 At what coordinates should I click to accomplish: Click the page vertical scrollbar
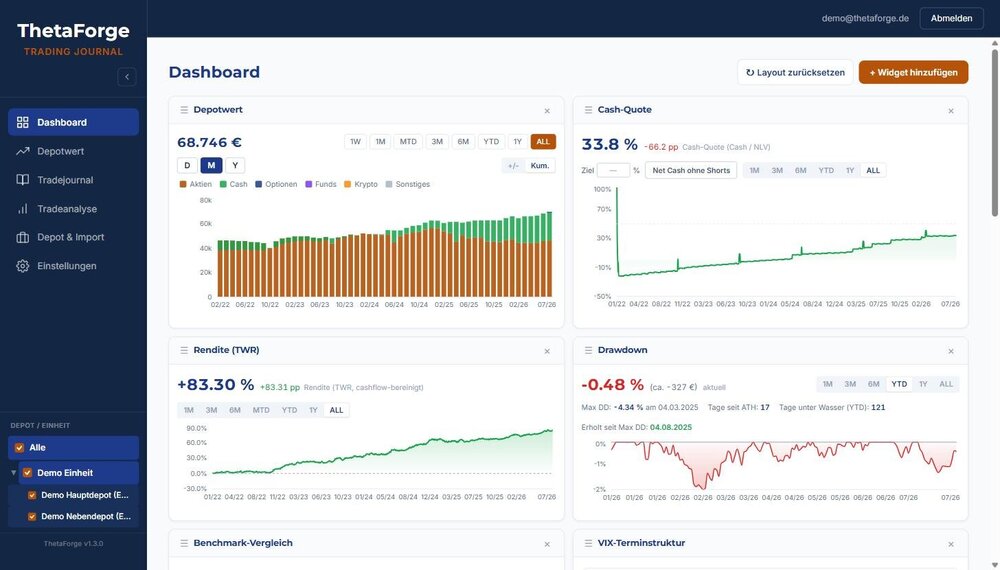click(995, 131)
